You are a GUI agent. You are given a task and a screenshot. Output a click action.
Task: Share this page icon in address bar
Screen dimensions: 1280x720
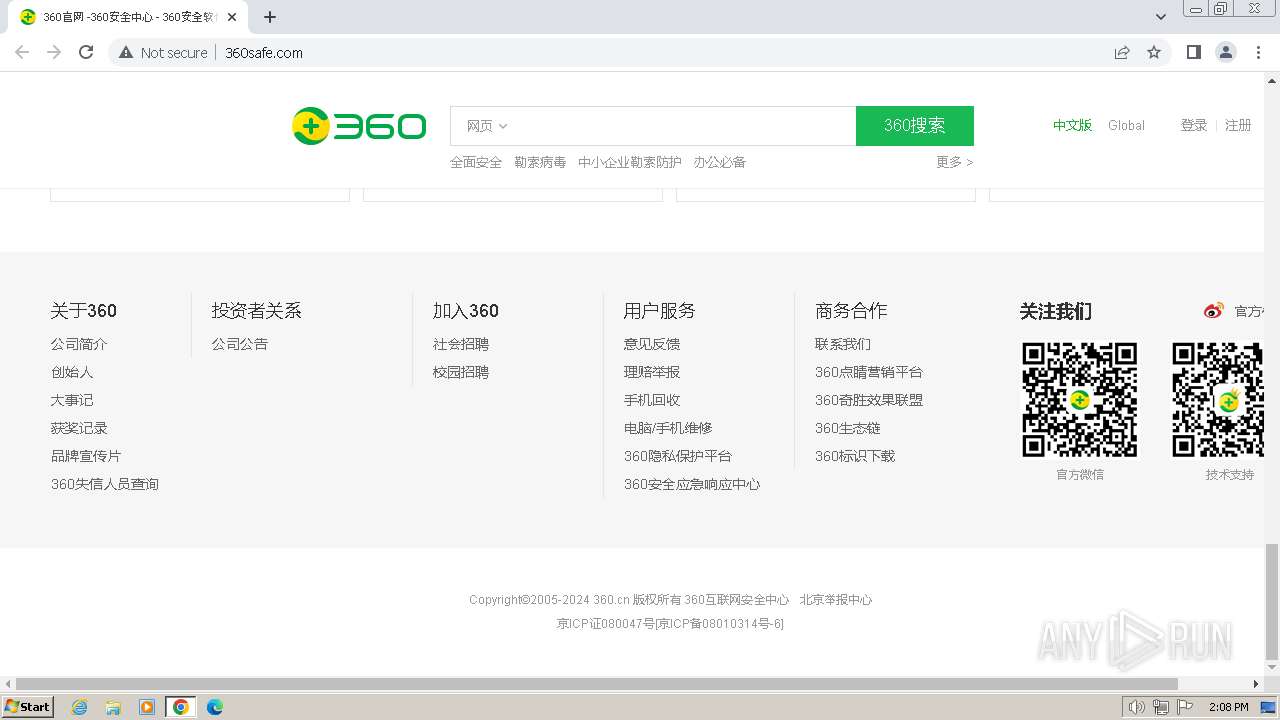(1122, 52)
